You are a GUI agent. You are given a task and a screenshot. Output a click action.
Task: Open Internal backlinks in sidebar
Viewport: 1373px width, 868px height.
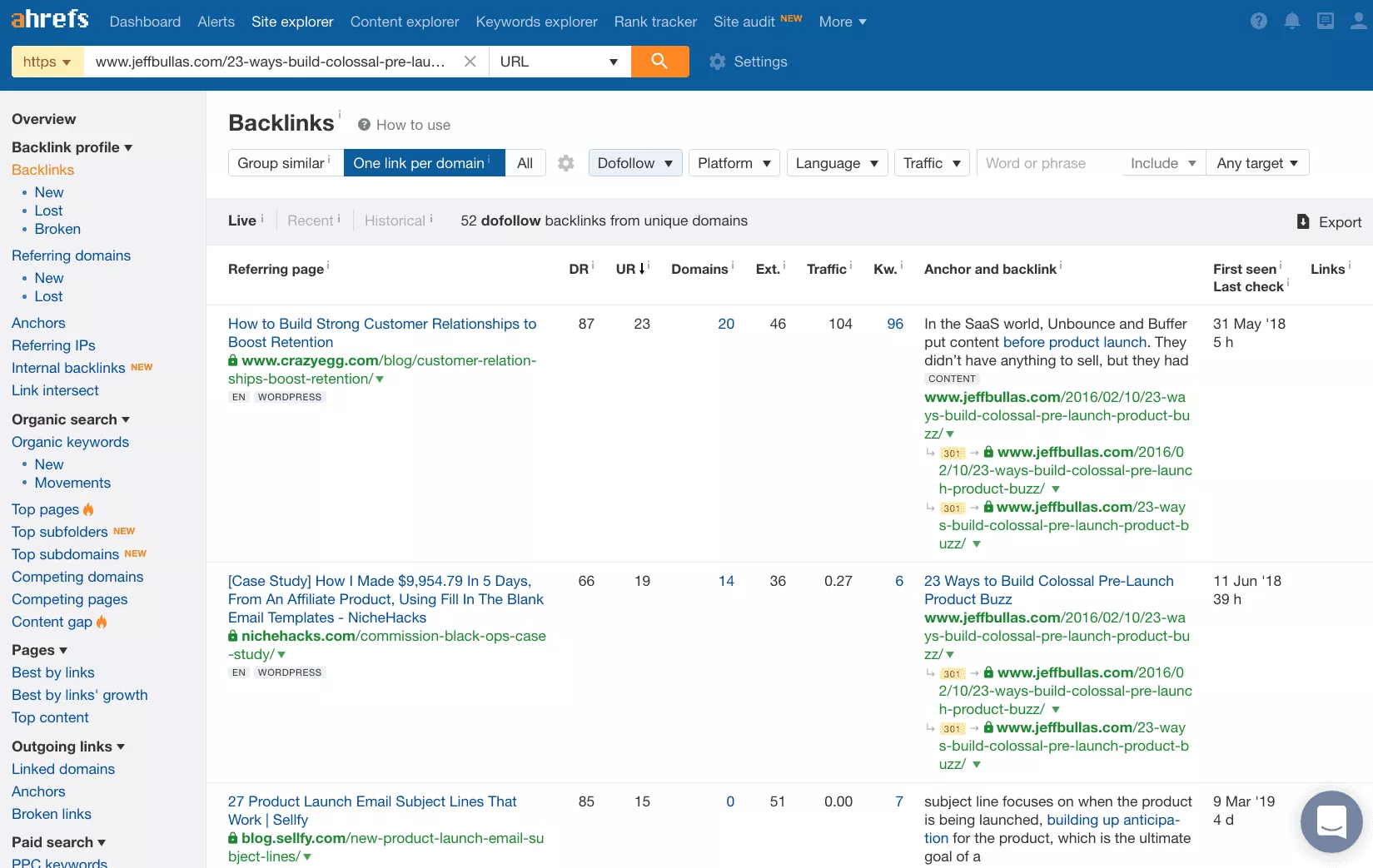coord(68,368)
